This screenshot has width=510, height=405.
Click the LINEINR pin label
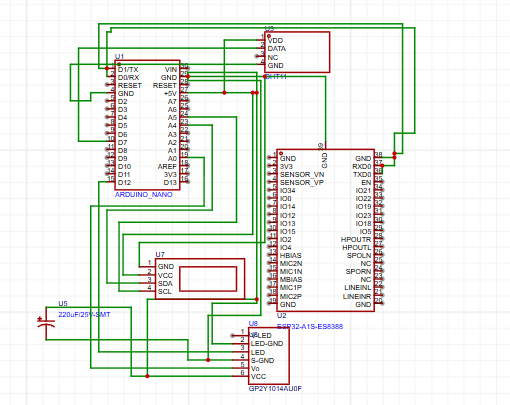click(x=357, y=297)
